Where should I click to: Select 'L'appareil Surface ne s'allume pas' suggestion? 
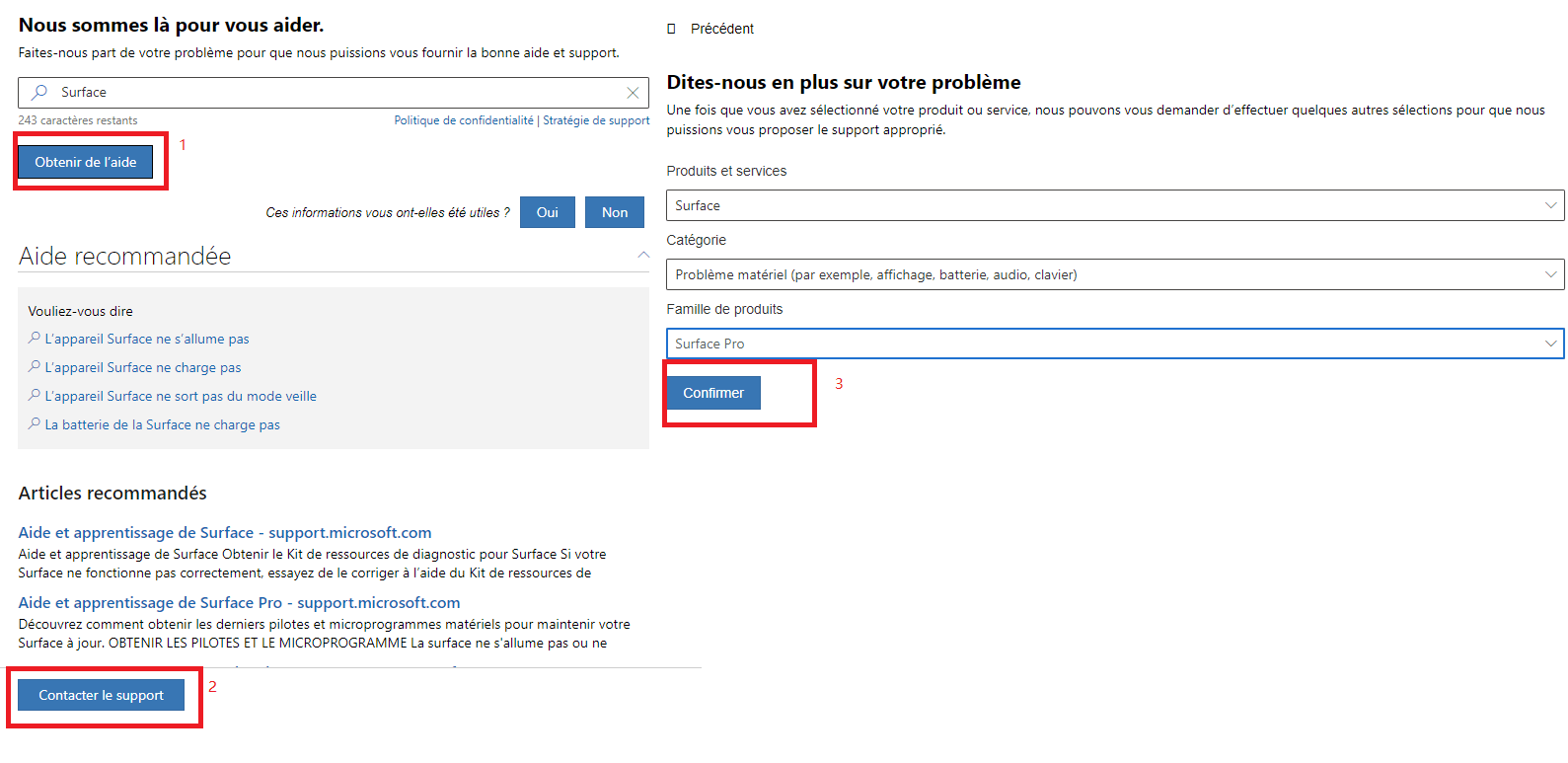[147, 339]
